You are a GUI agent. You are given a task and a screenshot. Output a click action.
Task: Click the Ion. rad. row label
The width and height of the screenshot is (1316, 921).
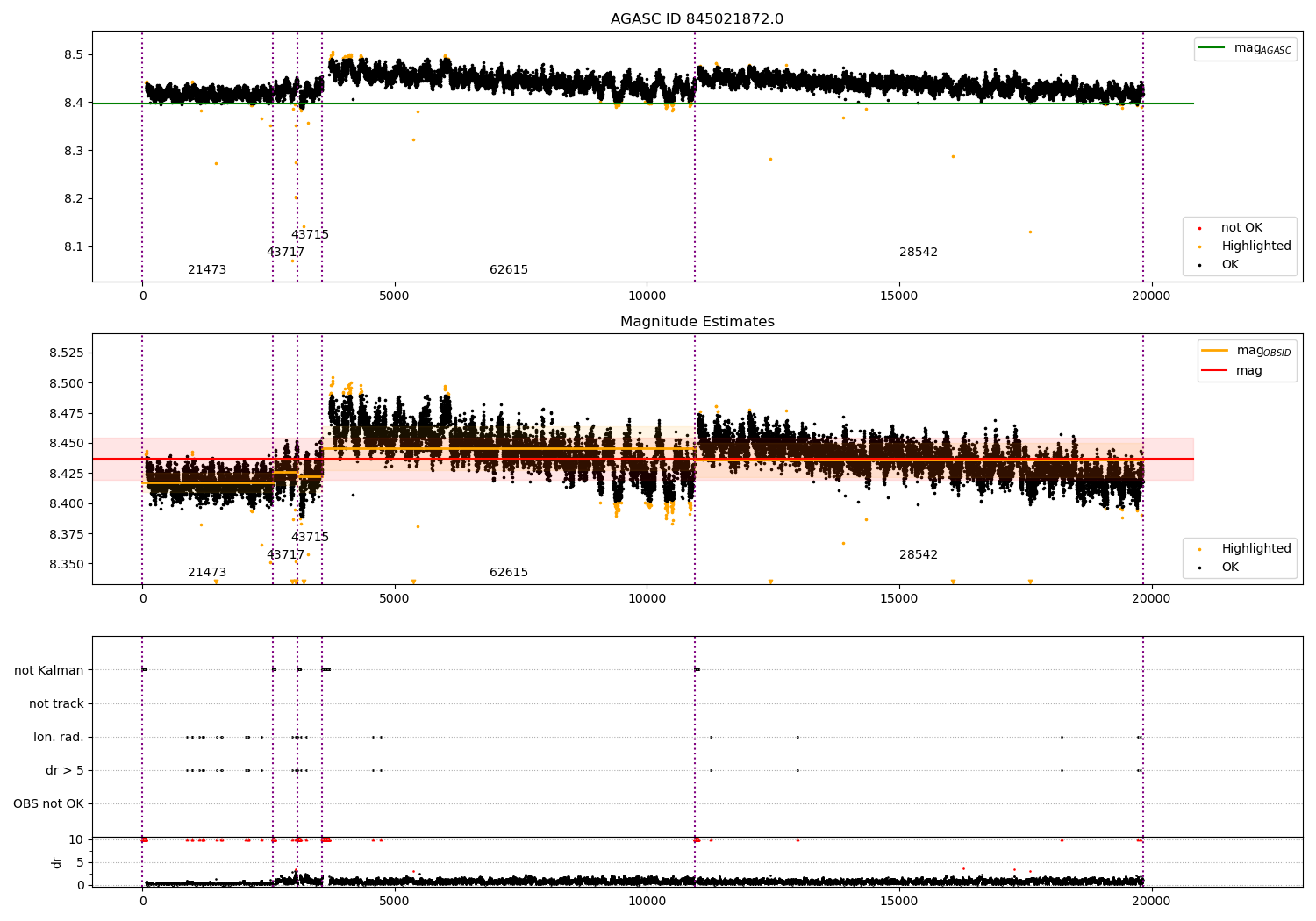point(59,738)
